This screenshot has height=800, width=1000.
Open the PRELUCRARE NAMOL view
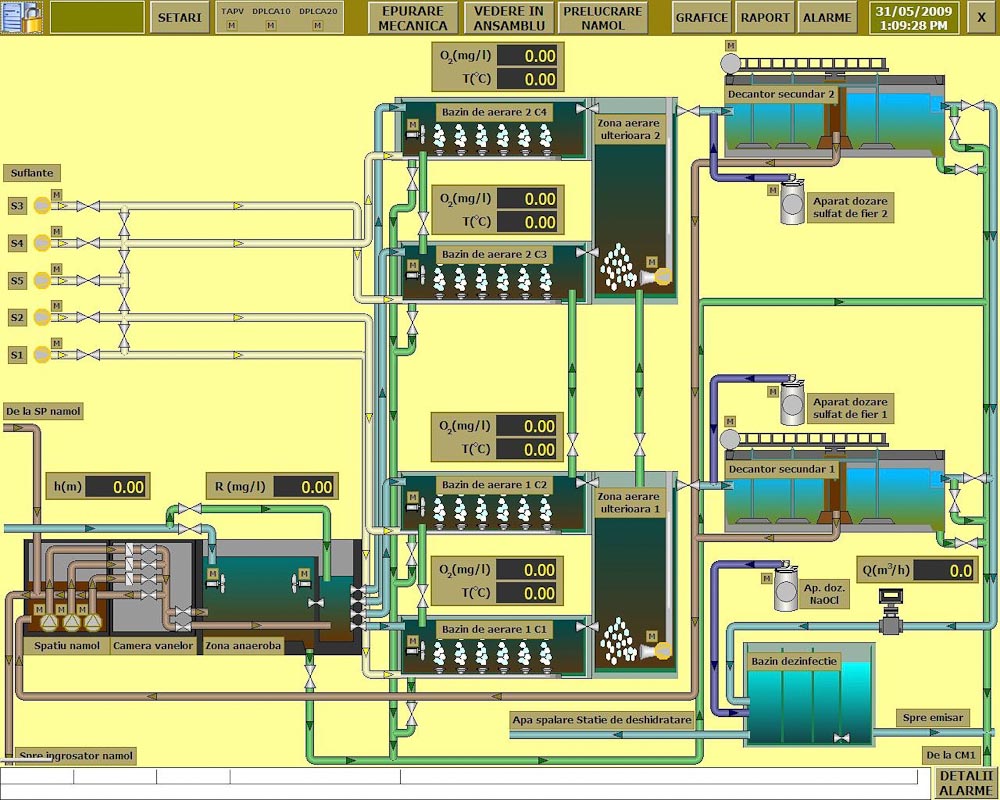(x=602, y=17)
